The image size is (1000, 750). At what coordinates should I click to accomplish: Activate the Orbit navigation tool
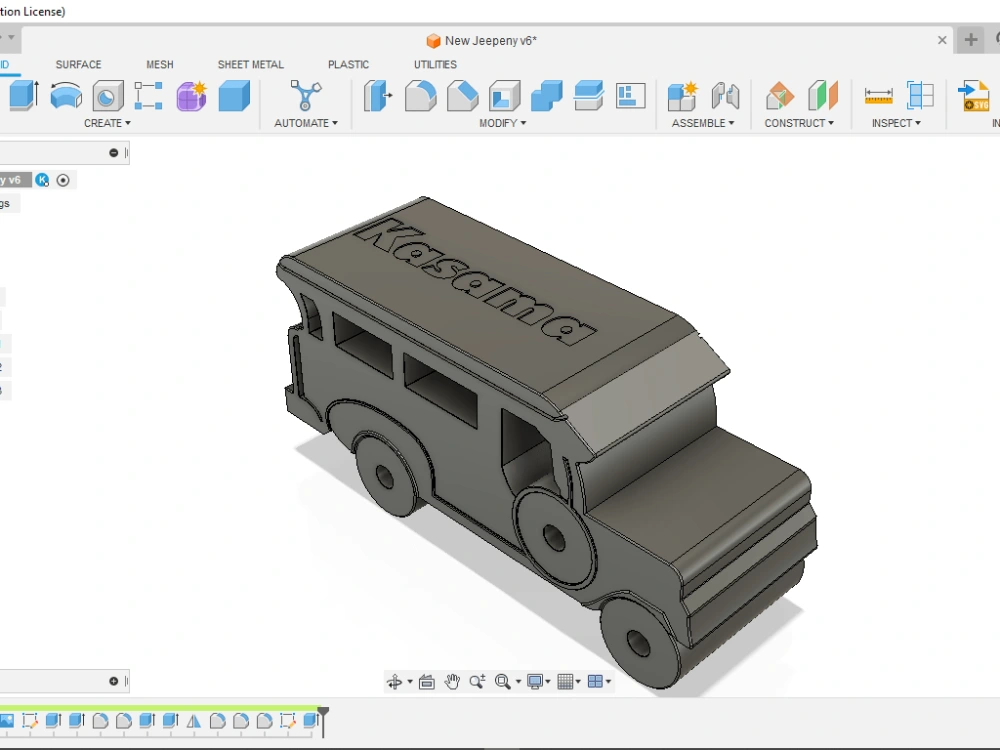(394, 682)
